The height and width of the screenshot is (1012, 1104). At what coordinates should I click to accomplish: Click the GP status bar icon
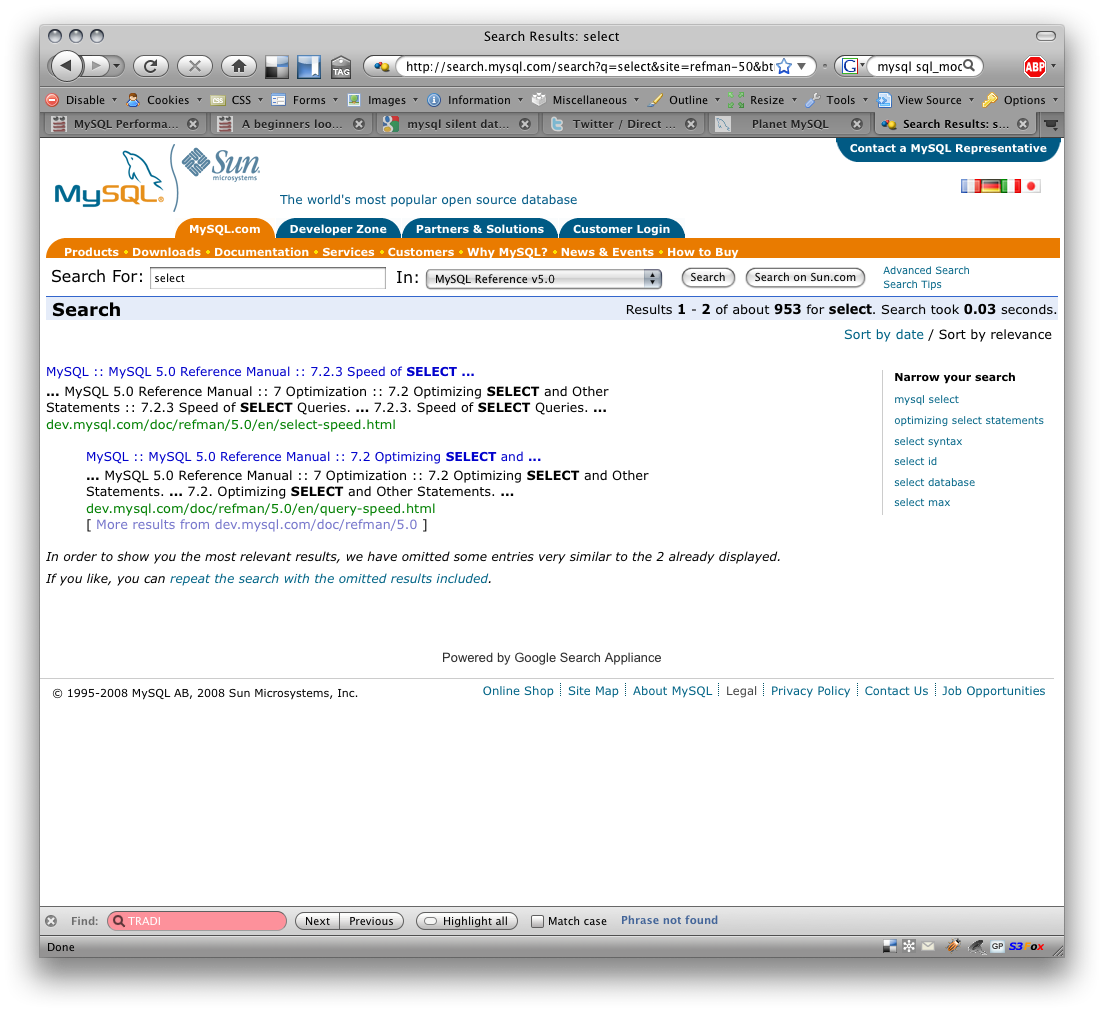(x=997, y=947)
